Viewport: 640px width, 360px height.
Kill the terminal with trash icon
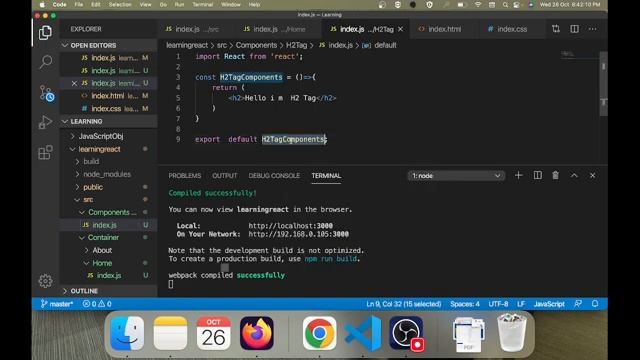click(556, 175)
